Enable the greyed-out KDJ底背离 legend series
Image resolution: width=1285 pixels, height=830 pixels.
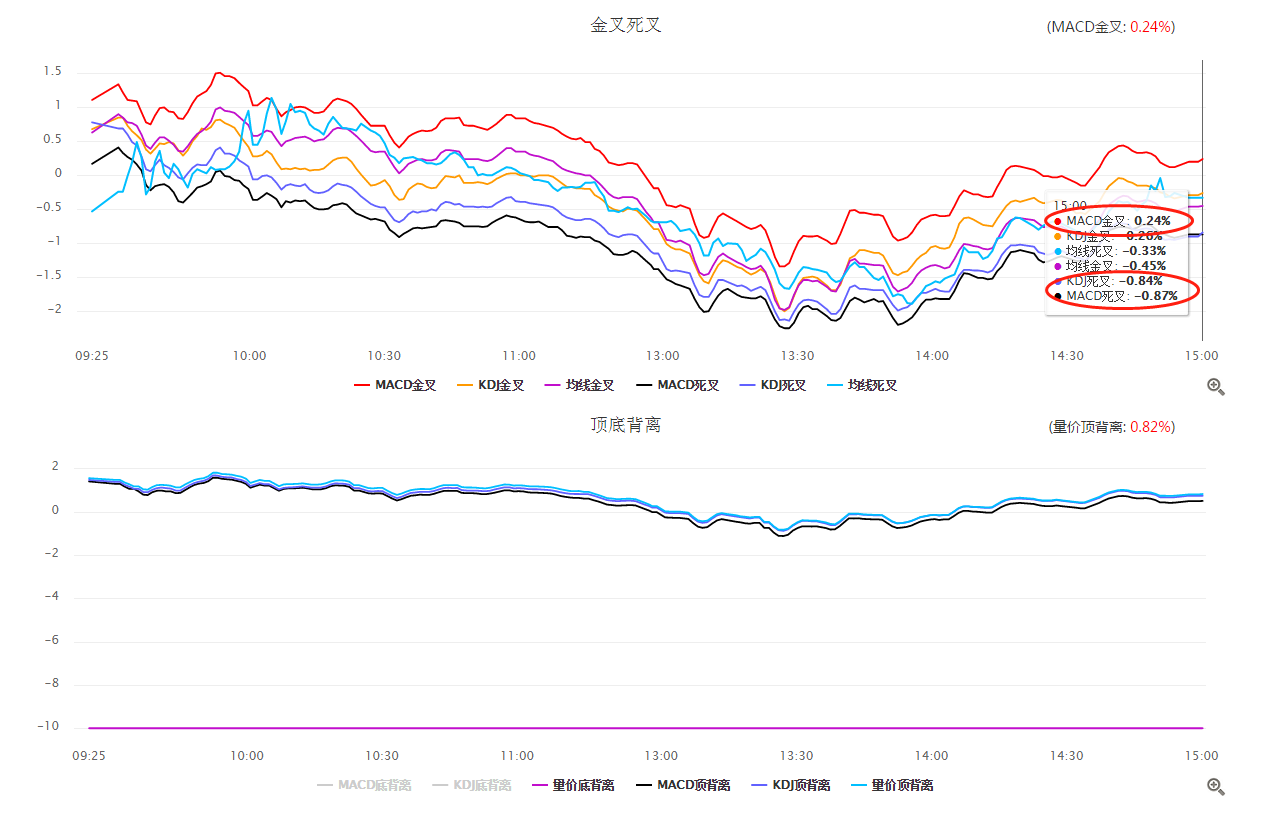[472, 785]
